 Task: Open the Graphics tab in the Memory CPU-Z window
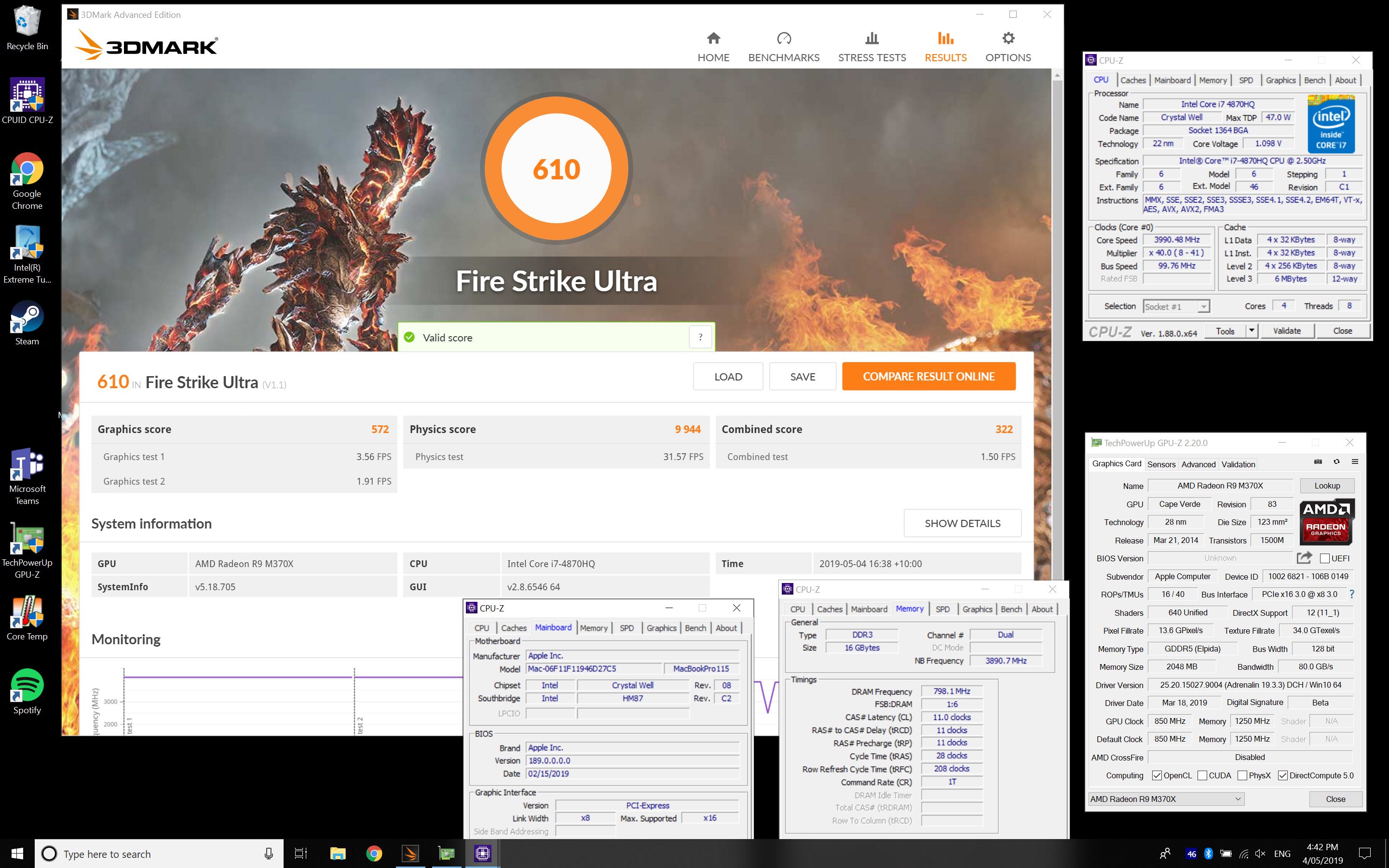978,609
